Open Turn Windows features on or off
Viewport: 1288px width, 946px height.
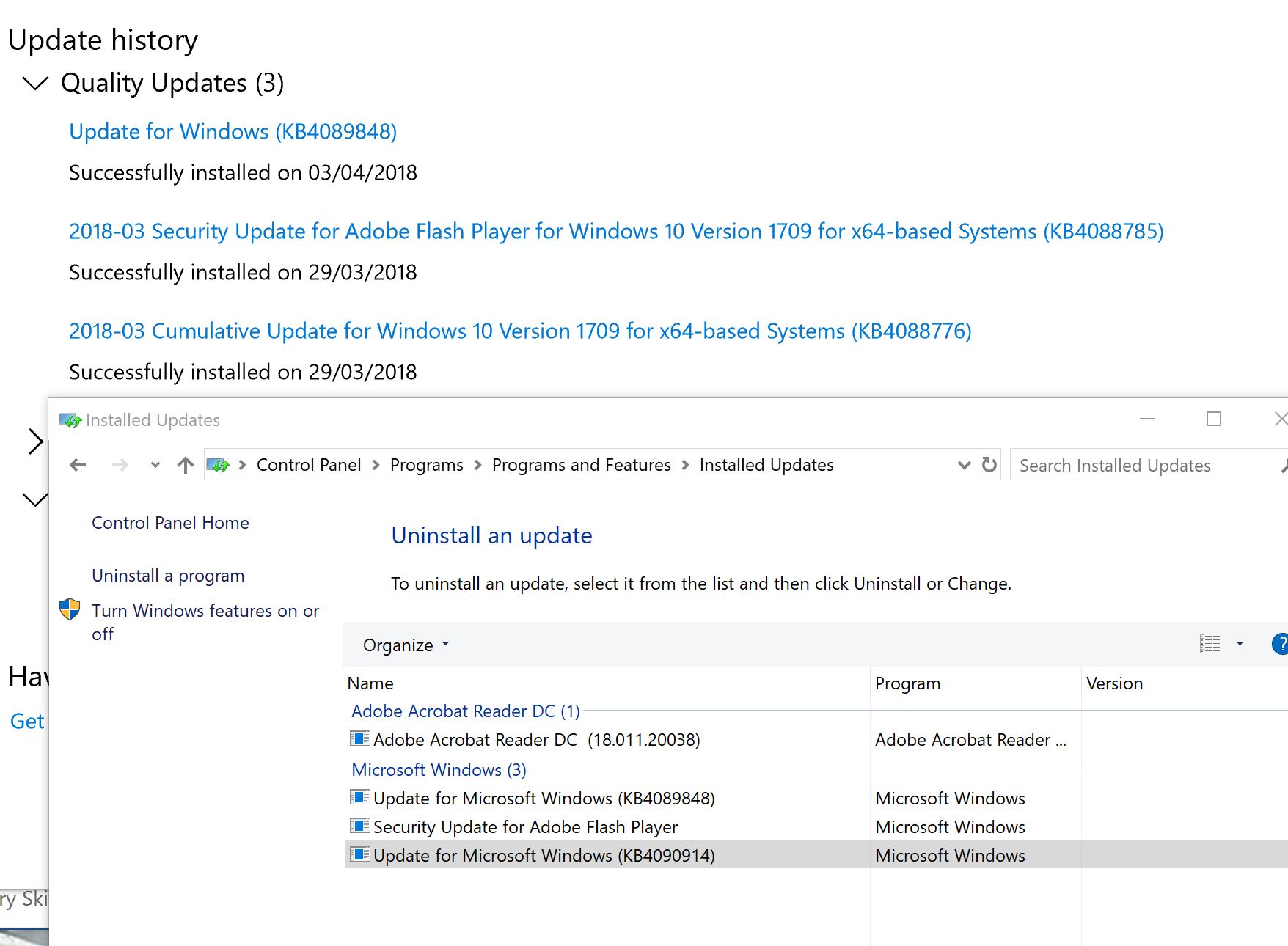click(x=205, y=622)
